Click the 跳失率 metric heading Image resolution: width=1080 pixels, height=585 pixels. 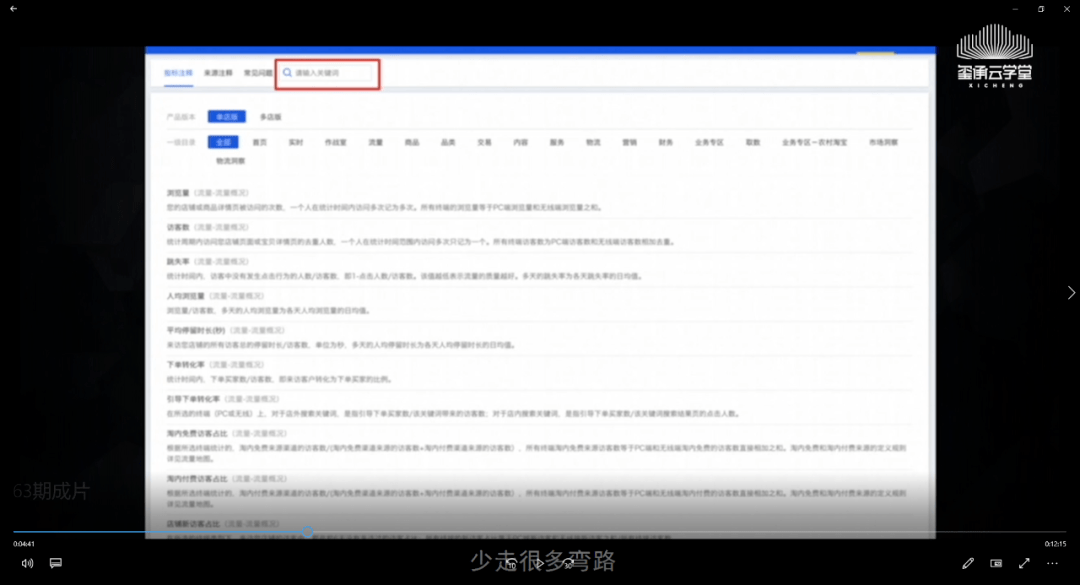pyautogui.click(x=178, y=262)
